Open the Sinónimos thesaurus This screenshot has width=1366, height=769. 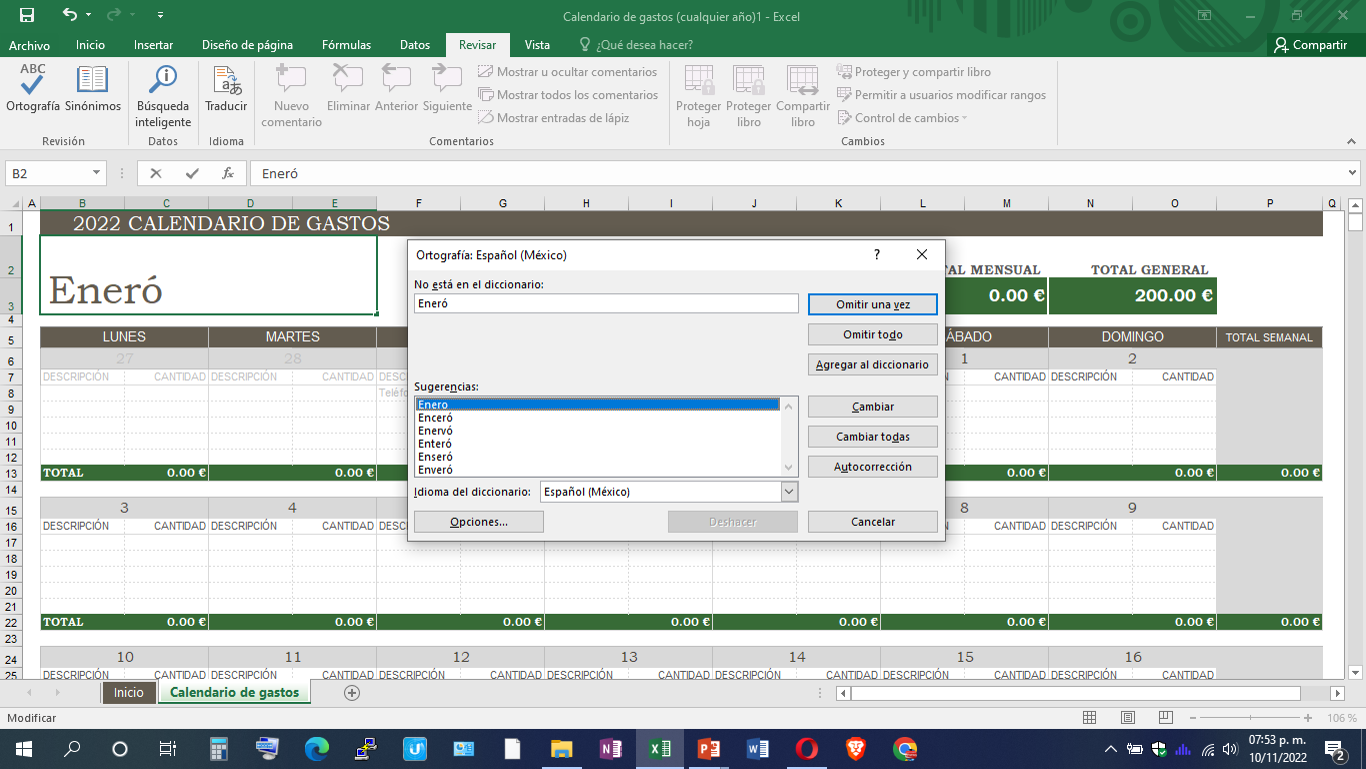click(93, 88)
